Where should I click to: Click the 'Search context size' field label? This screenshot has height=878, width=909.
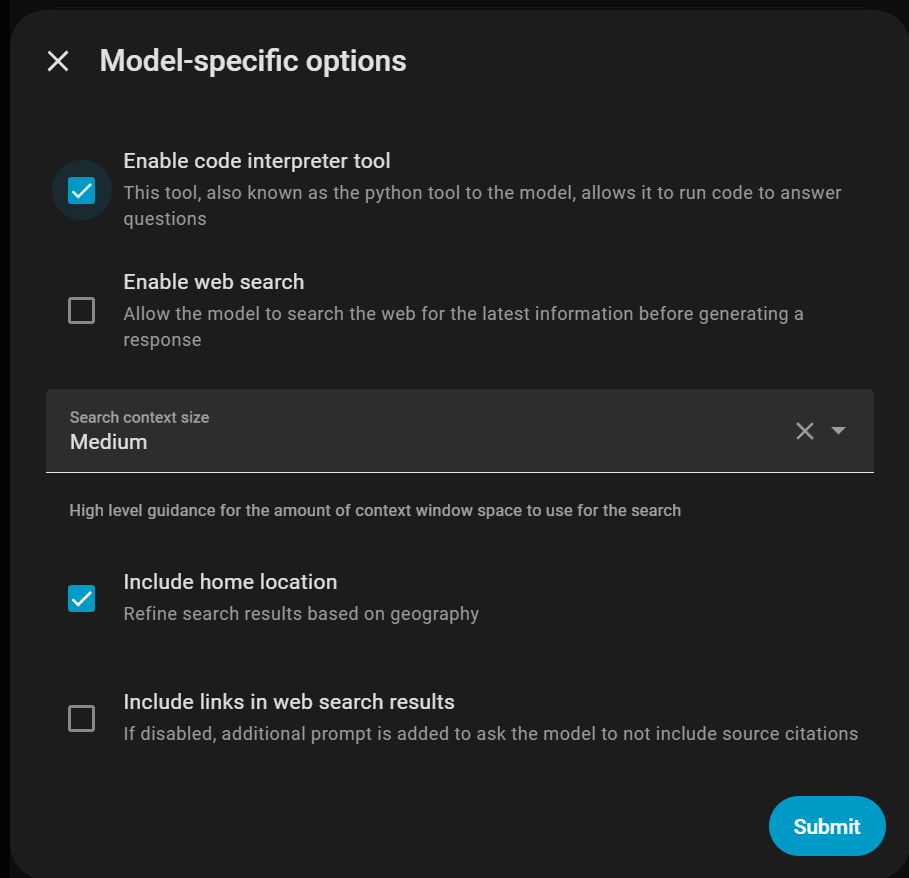coord(139,417)
